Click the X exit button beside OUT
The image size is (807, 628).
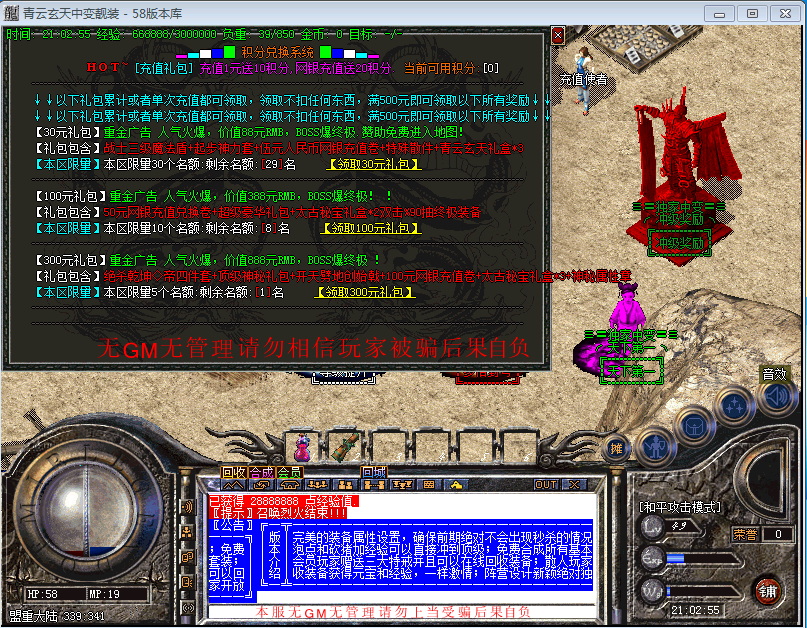(x=574, y=485)
